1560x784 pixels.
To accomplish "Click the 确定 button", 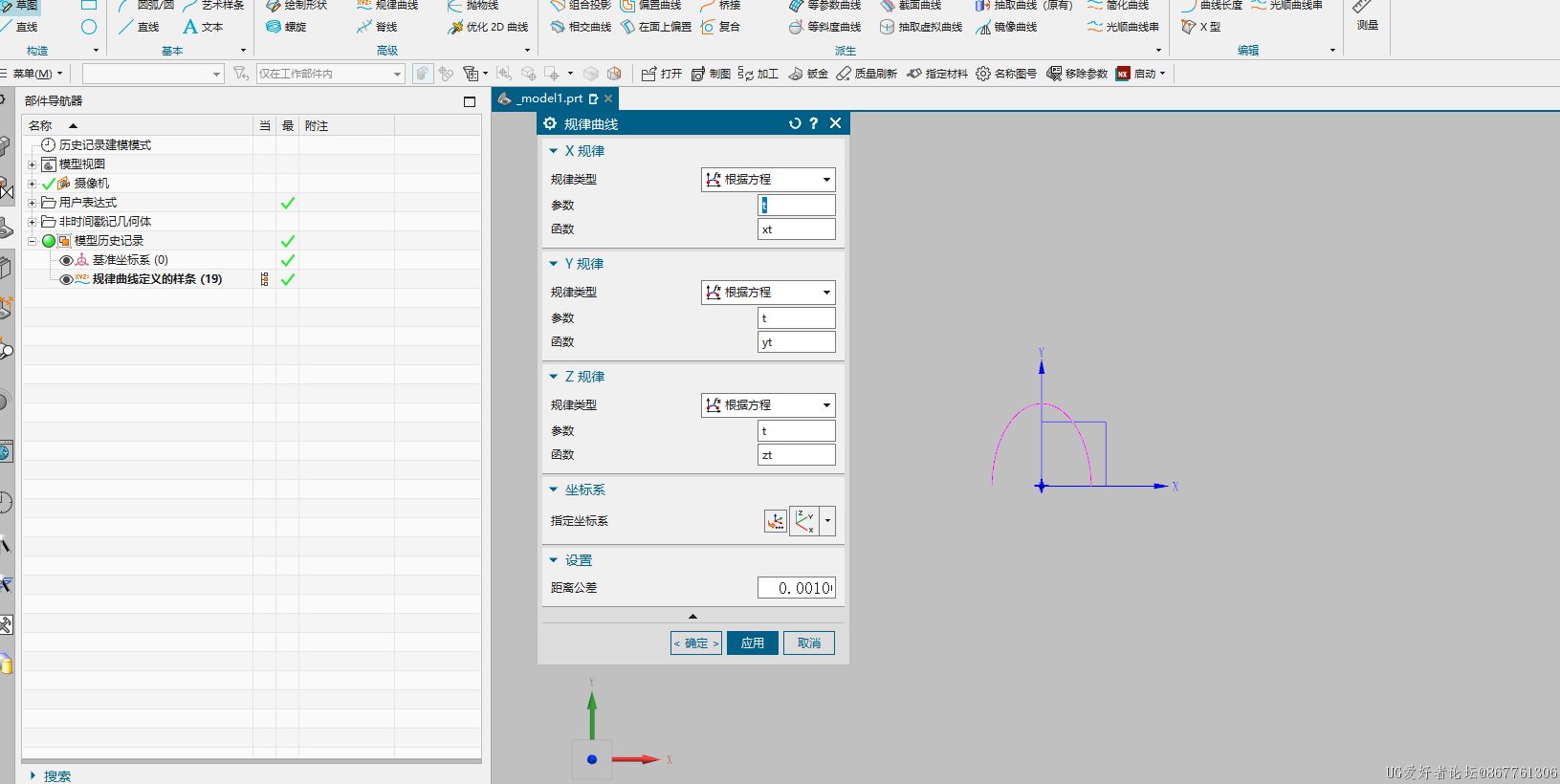I will (696, 643).
